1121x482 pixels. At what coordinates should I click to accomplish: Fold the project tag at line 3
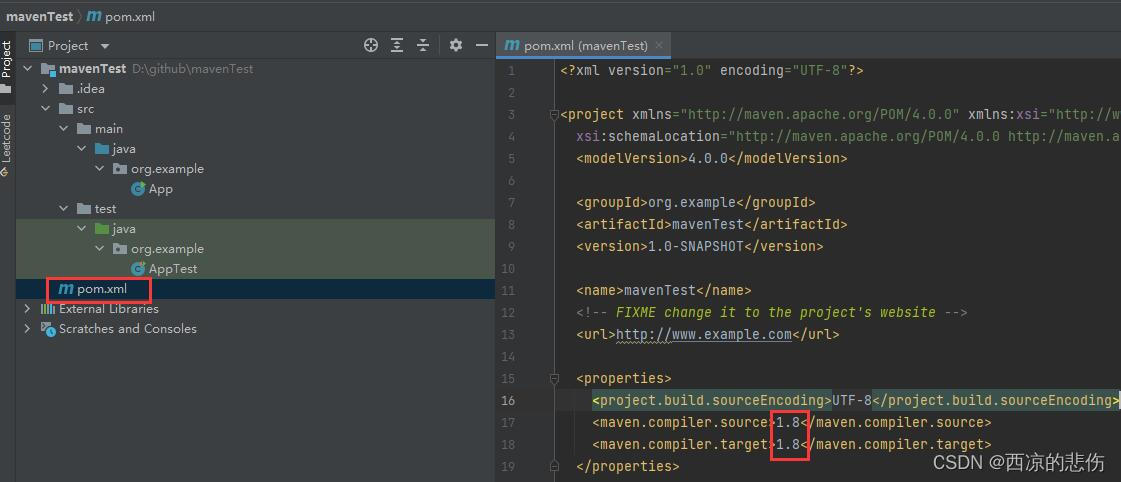pos(553,114)
